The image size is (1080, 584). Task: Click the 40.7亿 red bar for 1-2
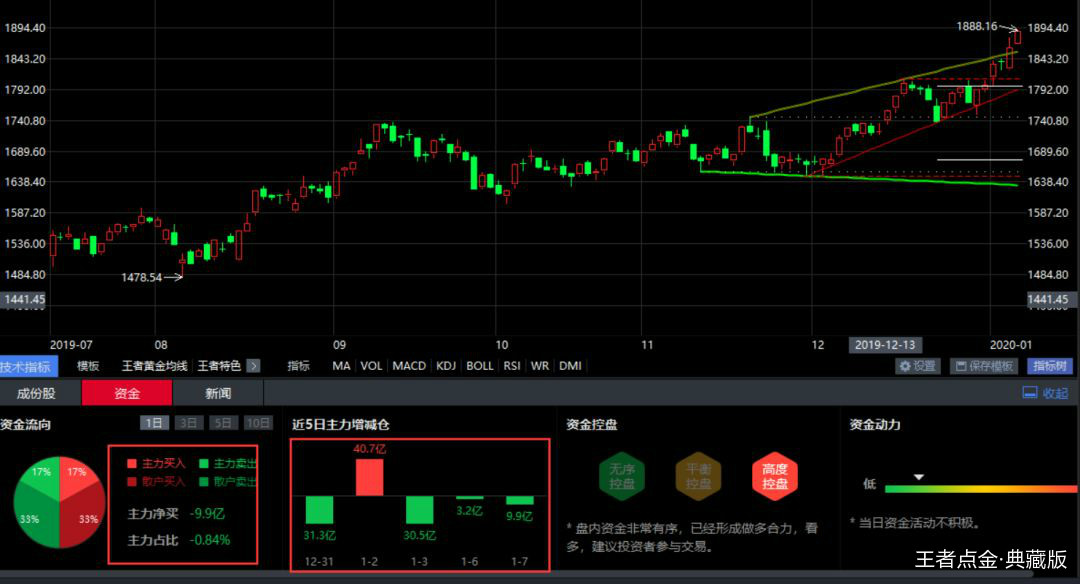pyautogui.click(x=369, y=477)
